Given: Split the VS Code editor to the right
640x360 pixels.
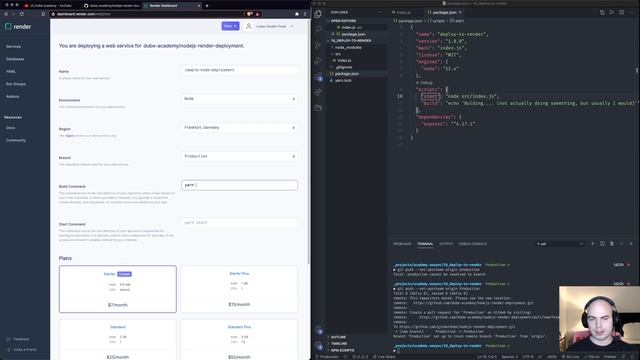Looking at the screenshot, I should (621, 12).
